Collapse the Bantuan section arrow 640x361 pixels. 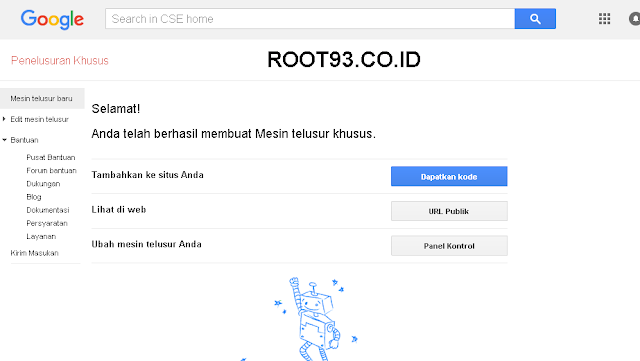tap(4, 140)
